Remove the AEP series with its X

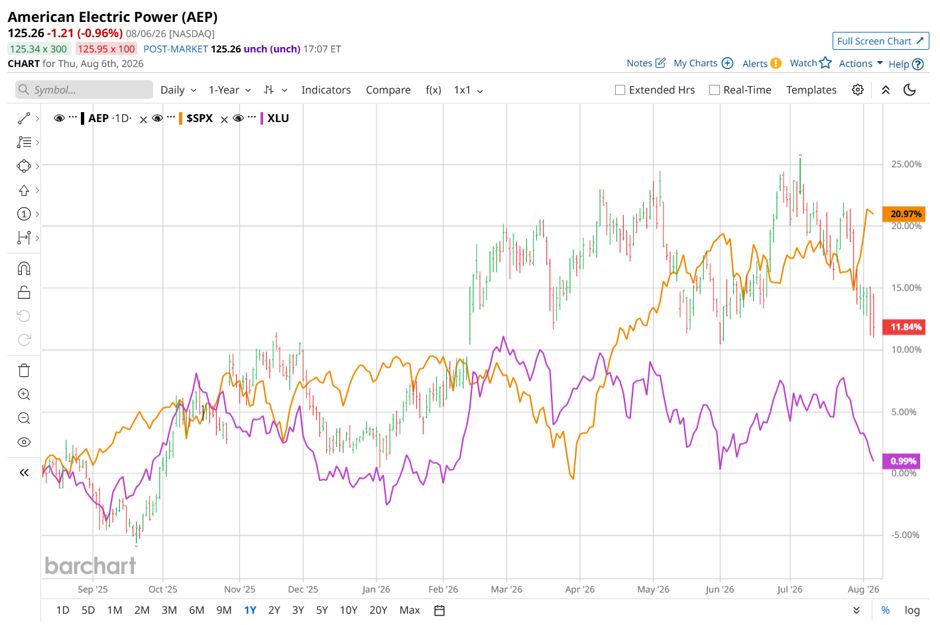coord(143,119)
